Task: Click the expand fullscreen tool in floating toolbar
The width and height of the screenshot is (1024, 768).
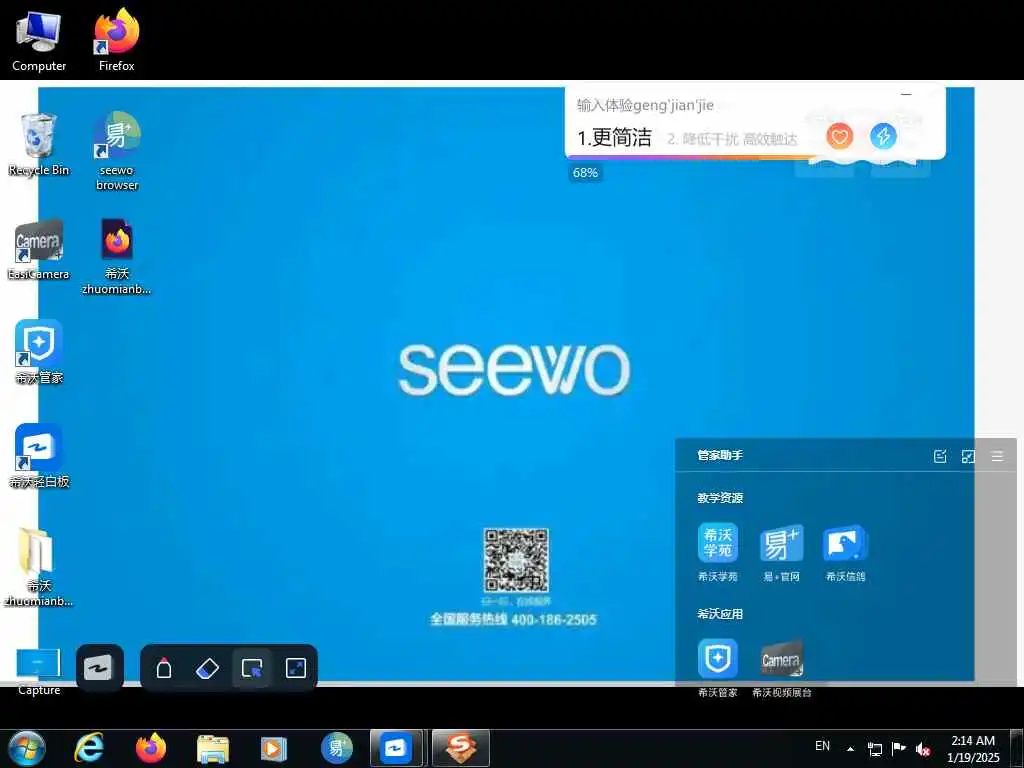Action: tap(296, 668)
